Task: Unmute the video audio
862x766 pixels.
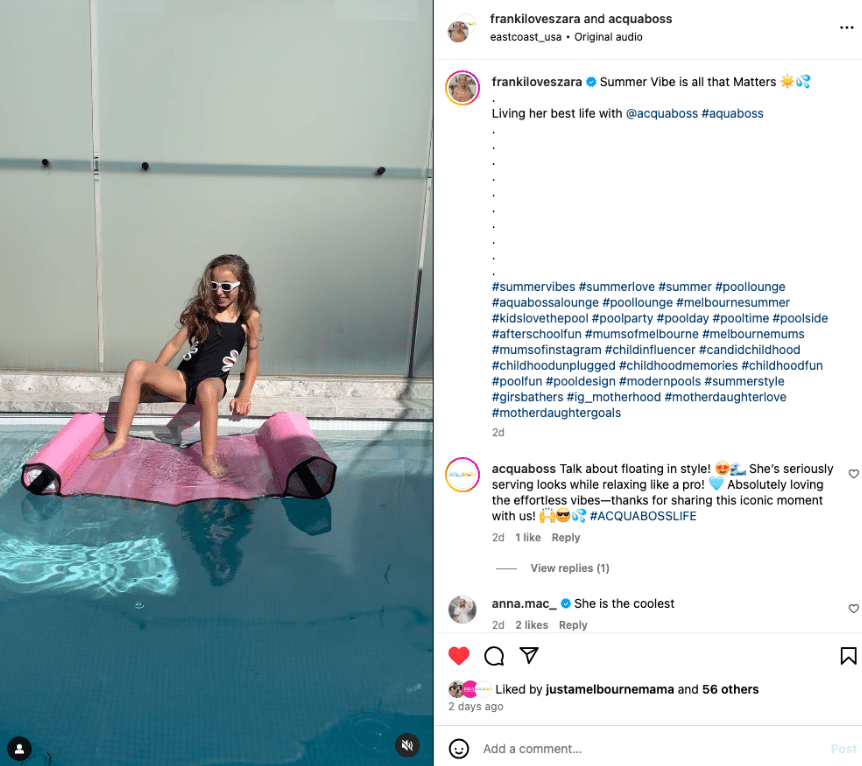Action: click(407, 745)
